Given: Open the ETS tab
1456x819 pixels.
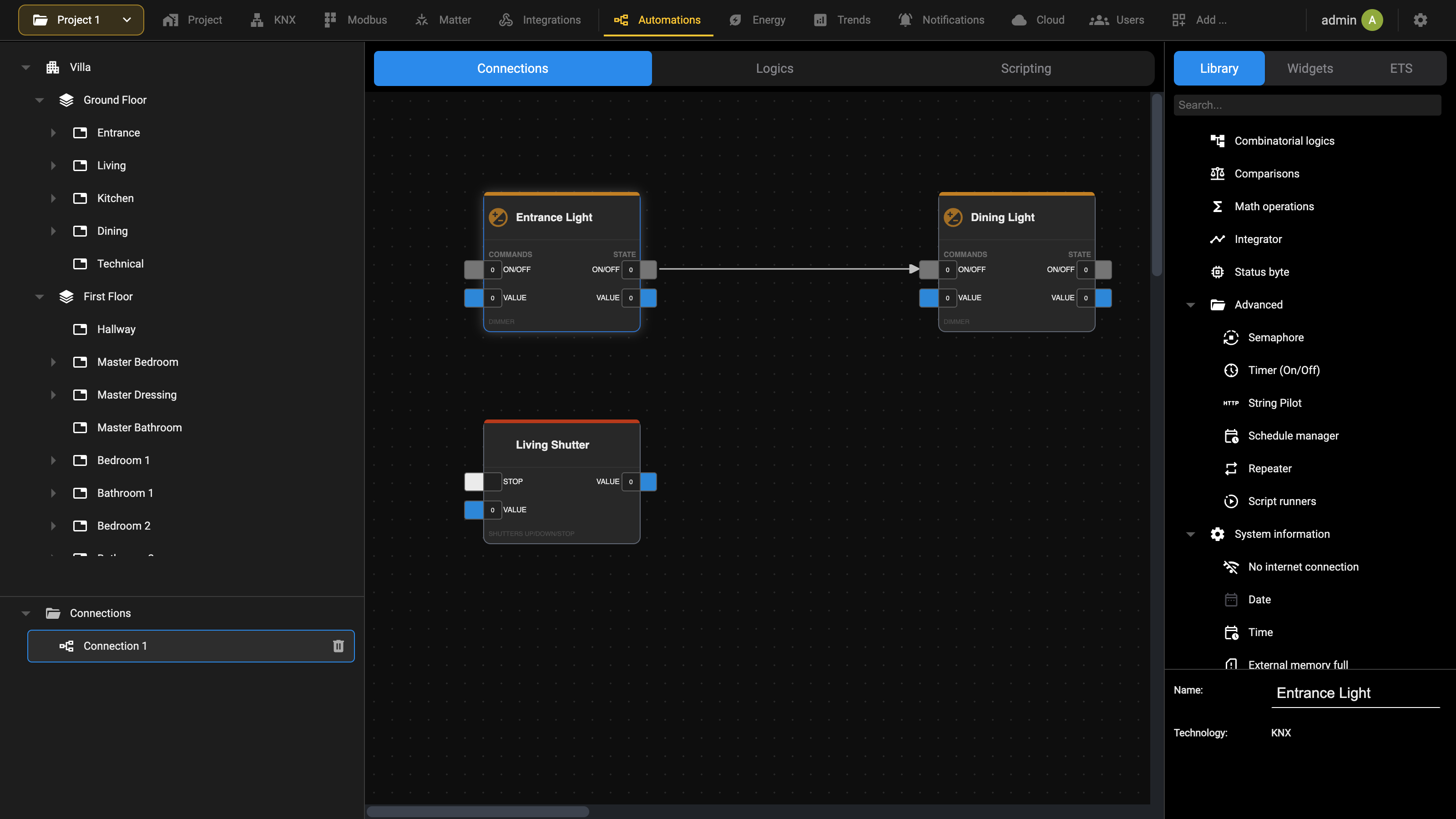Looking at the screenshot, I should coord(1400,68).
